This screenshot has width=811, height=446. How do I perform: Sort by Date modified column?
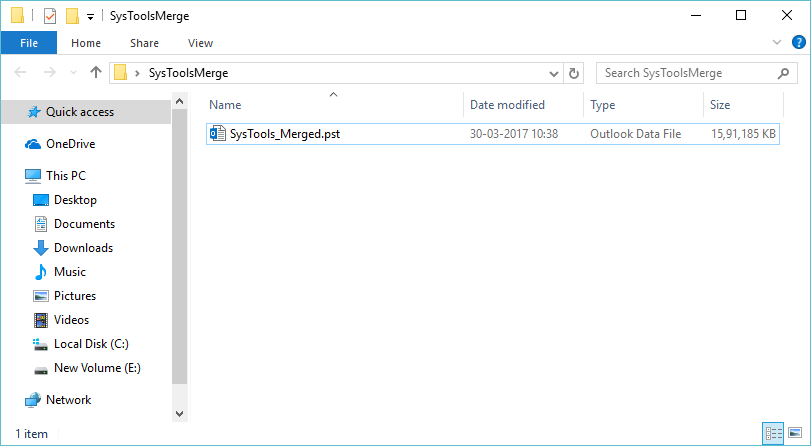click(x=507, y=105)
